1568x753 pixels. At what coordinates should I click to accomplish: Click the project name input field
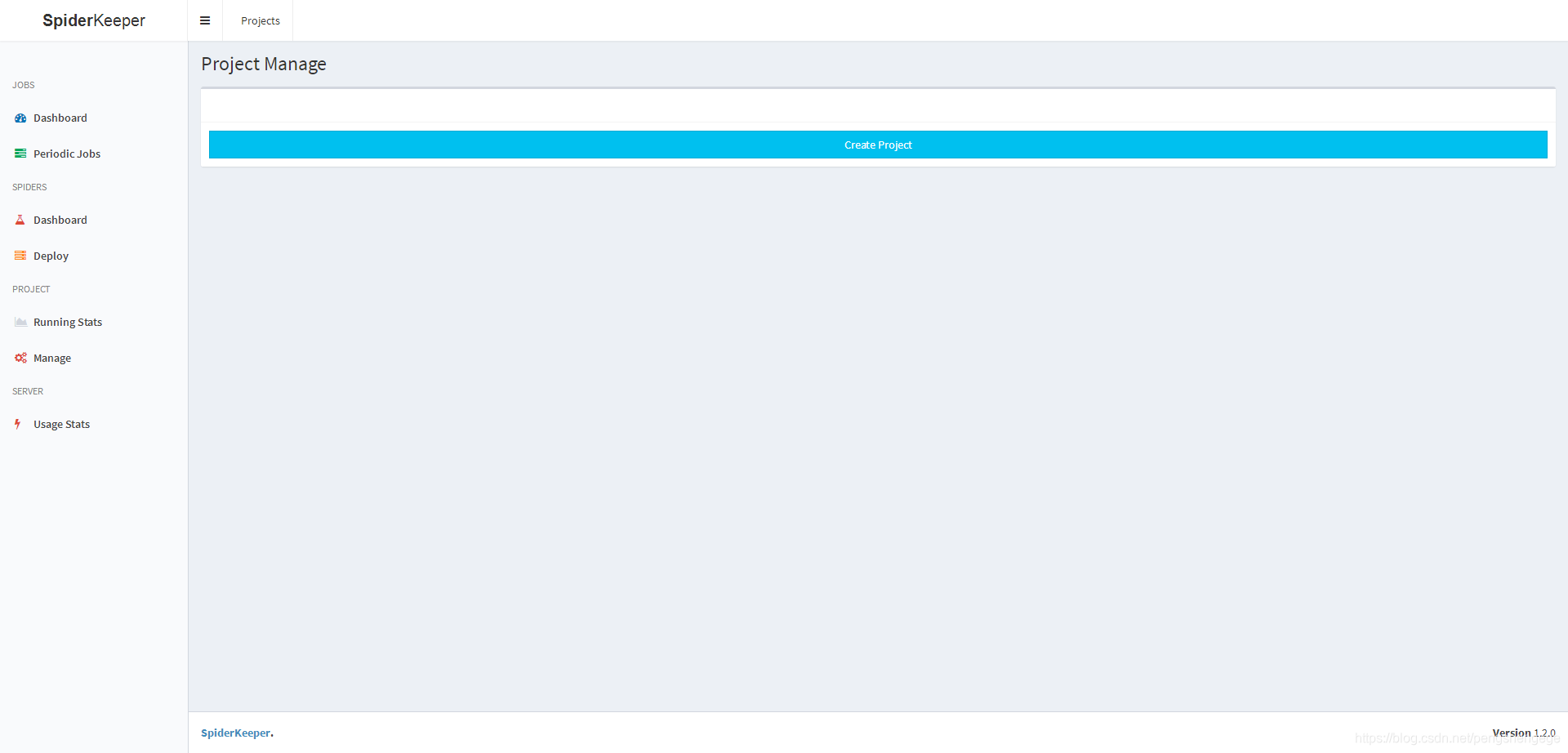(878, 107)
